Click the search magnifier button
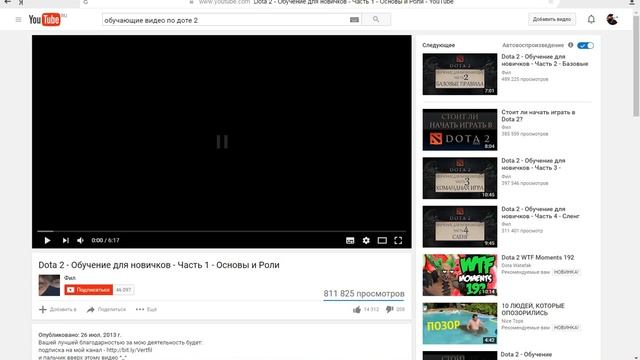Screen dimensions: 640x360 [x=376, y=19]
